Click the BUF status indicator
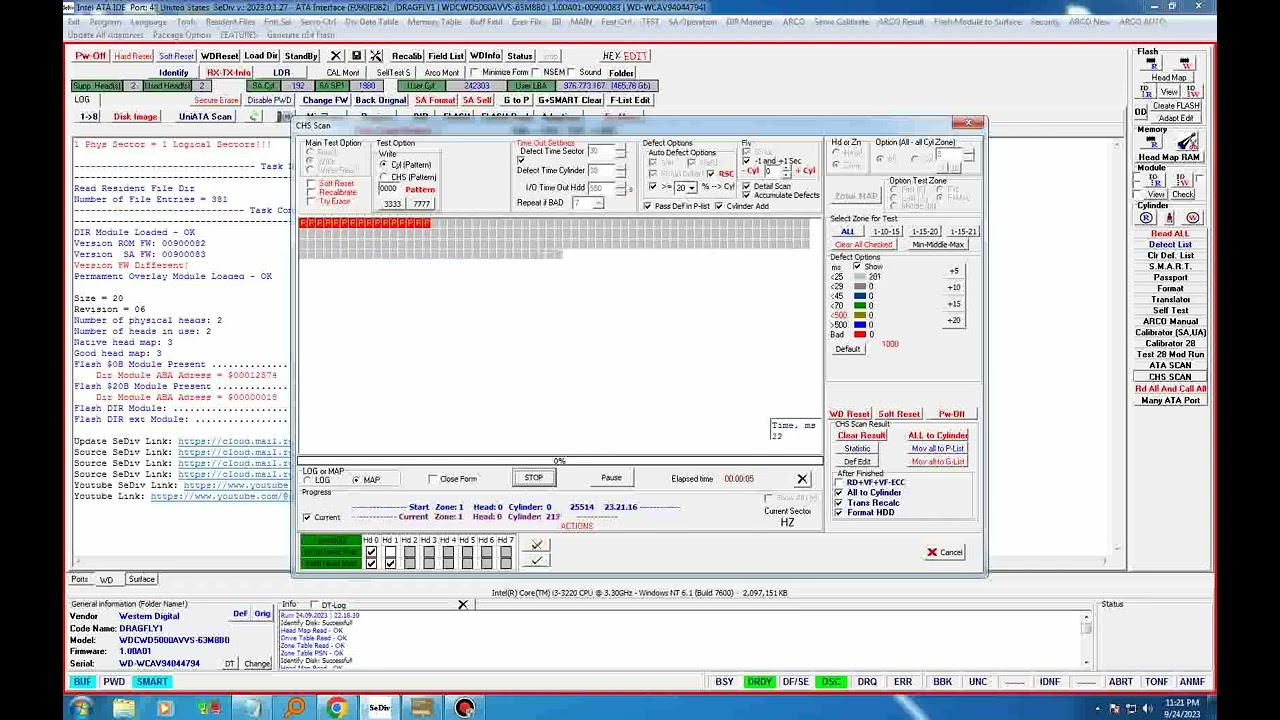The height and width of the screenshot is (720, 1280). (x=82, y=682)
